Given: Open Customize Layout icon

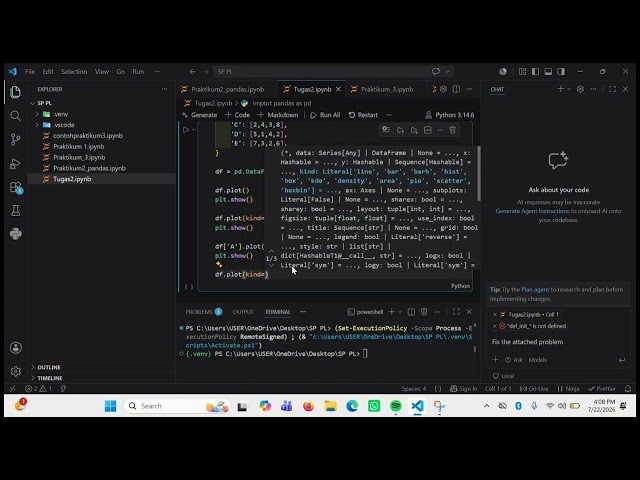Looking at the screenshot, I should tap(522, 71).
